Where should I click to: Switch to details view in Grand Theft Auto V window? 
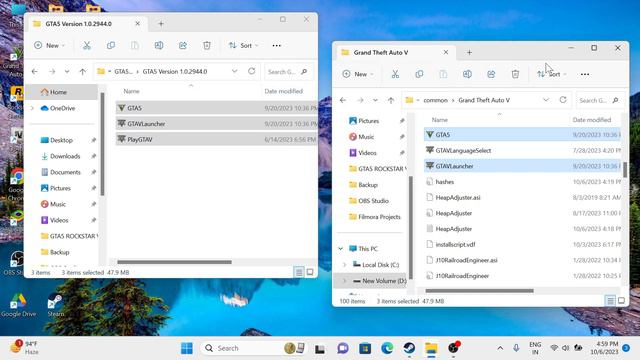(610, 301)
